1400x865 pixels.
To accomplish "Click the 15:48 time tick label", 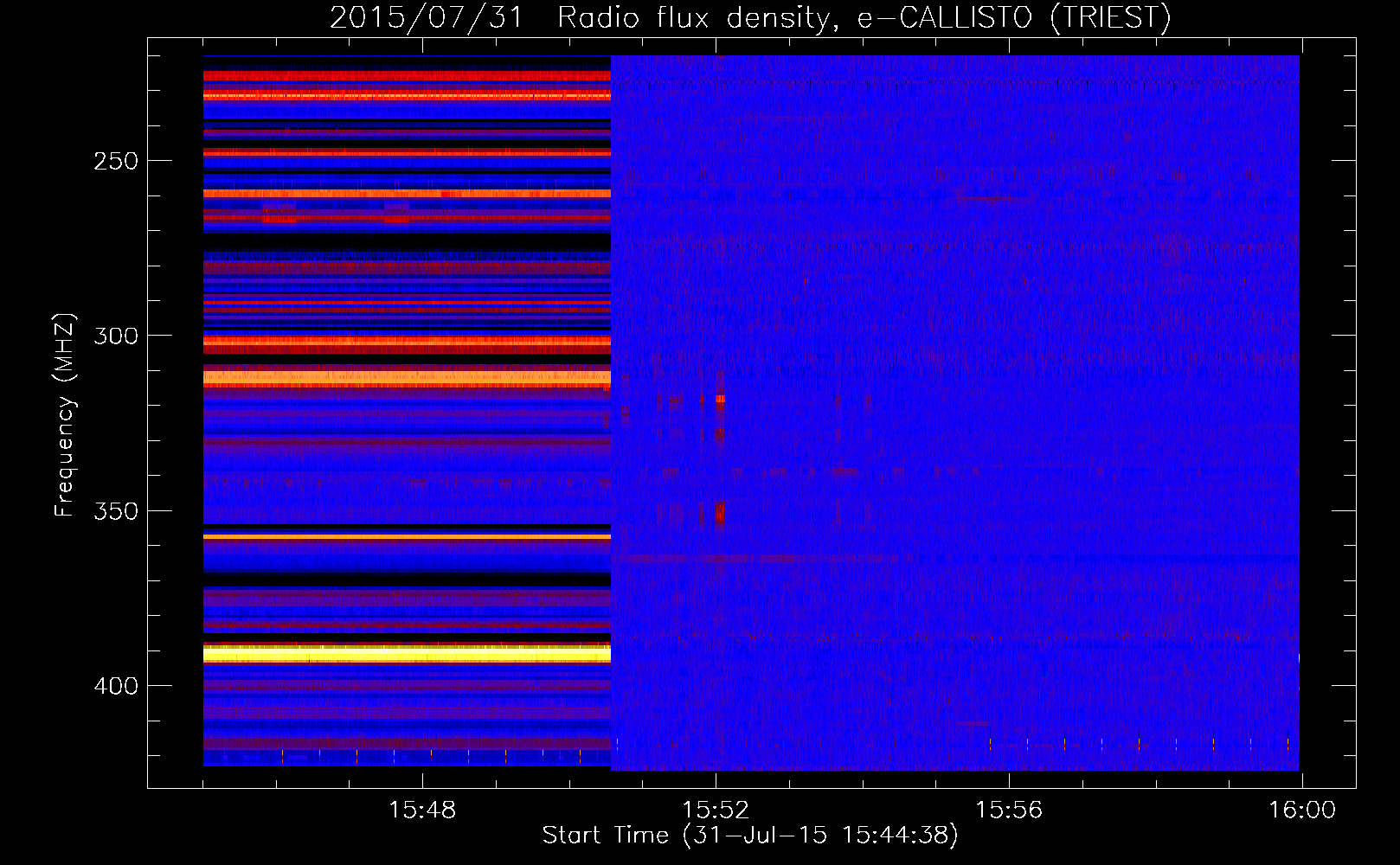I will click(x=422, y=811).
